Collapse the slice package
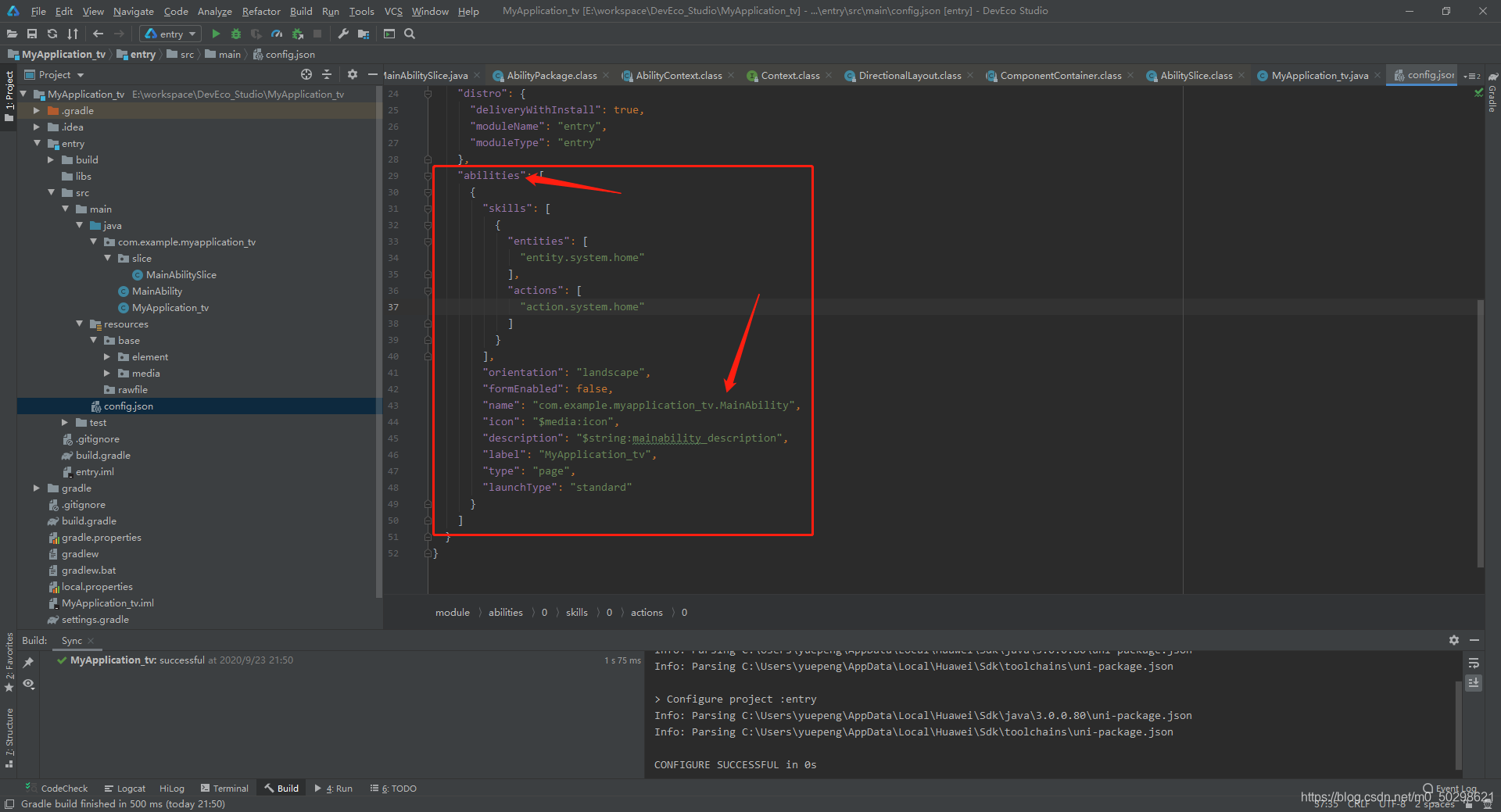 [107, 259]
